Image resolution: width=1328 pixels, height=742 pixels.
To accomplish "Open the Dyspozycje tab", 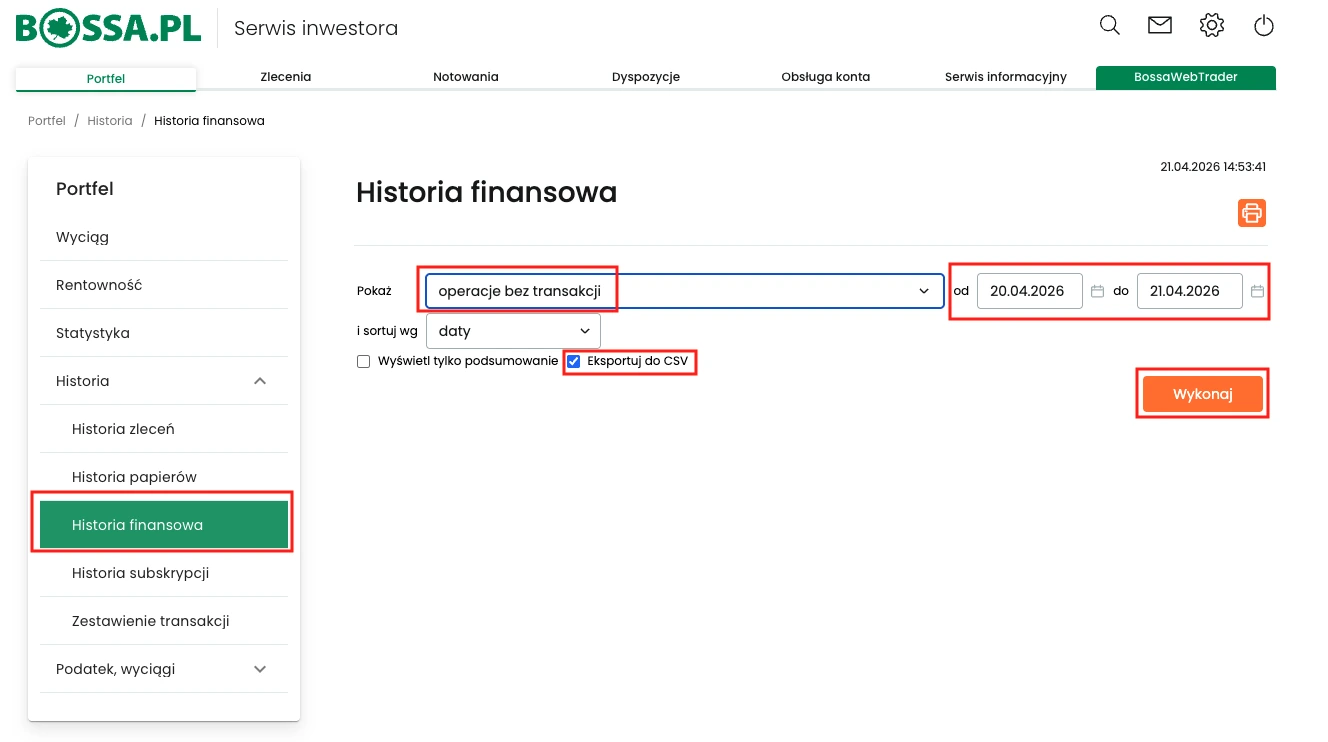I will coord(646,77).
